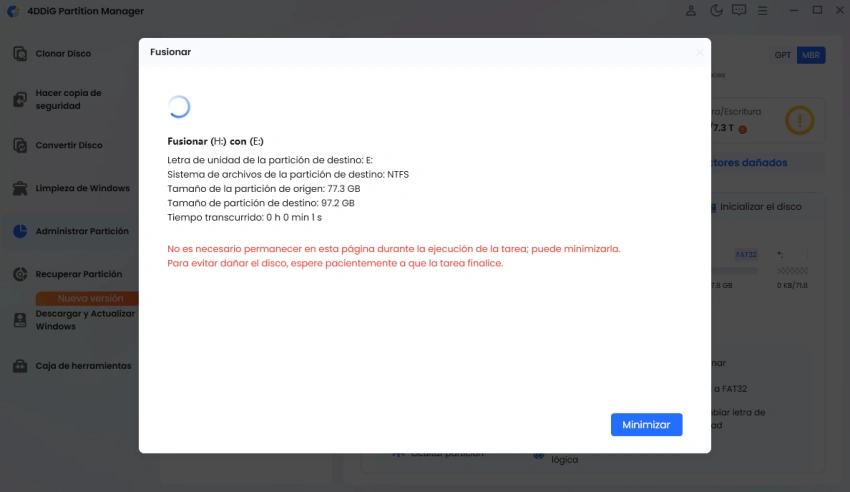Click the Letra de unidad destino line
Screen dimensions: 850x492
pos(270,160)
